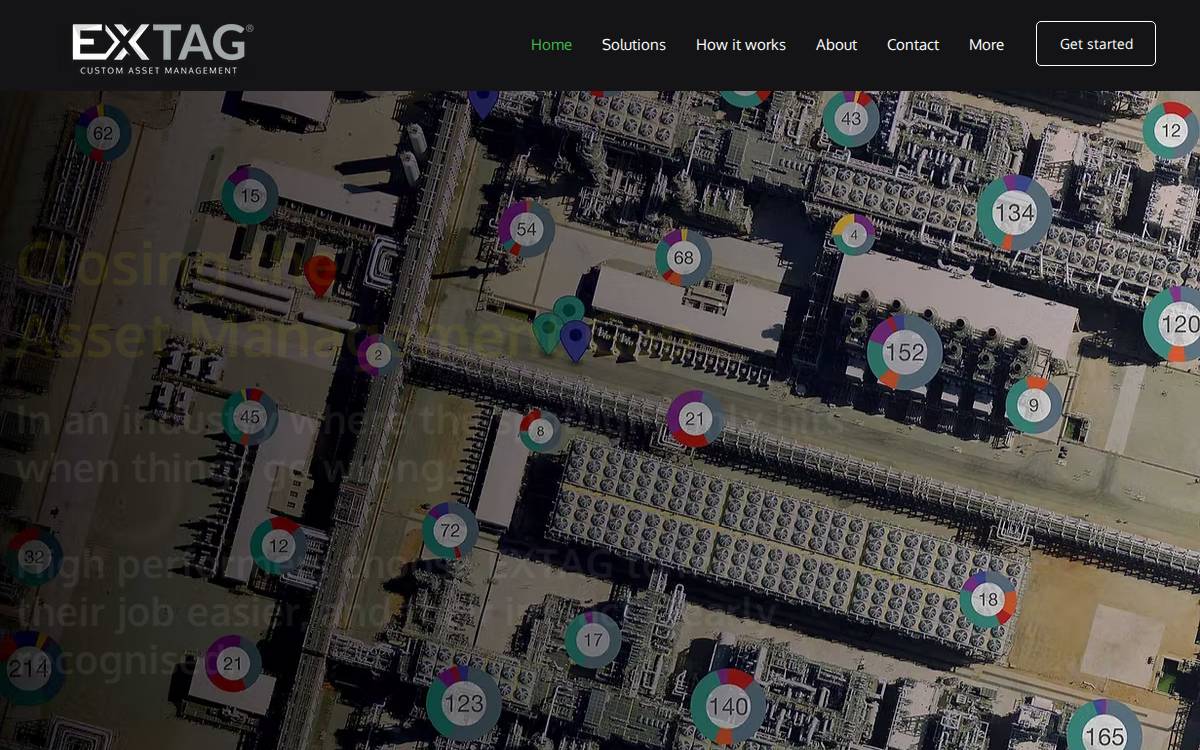Click the cluster marker labeled 32
Screen dimensions: 1200x750
[x=34, y=556]
